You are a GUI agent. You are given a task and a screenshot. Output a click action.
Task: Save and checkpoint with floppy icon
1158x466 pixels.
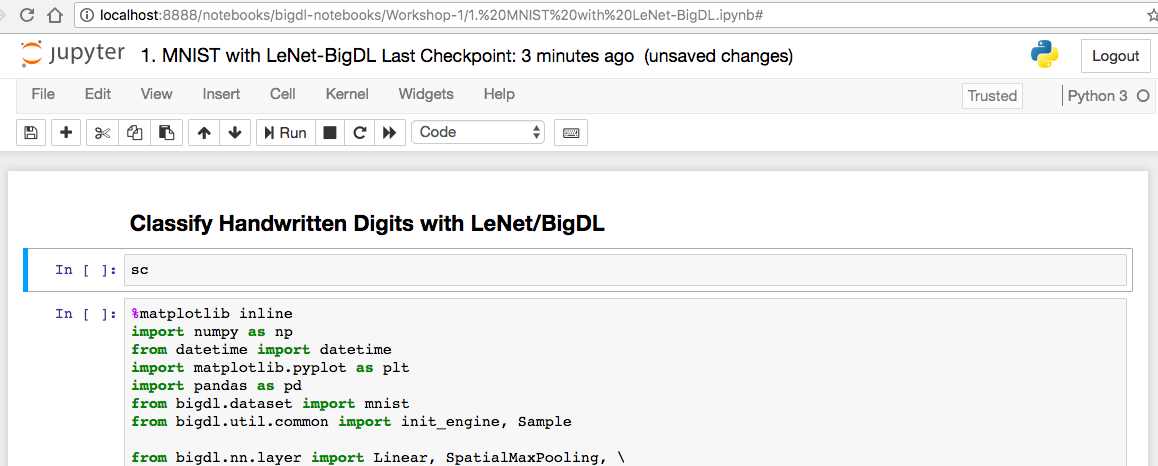[x=30, y=133]
